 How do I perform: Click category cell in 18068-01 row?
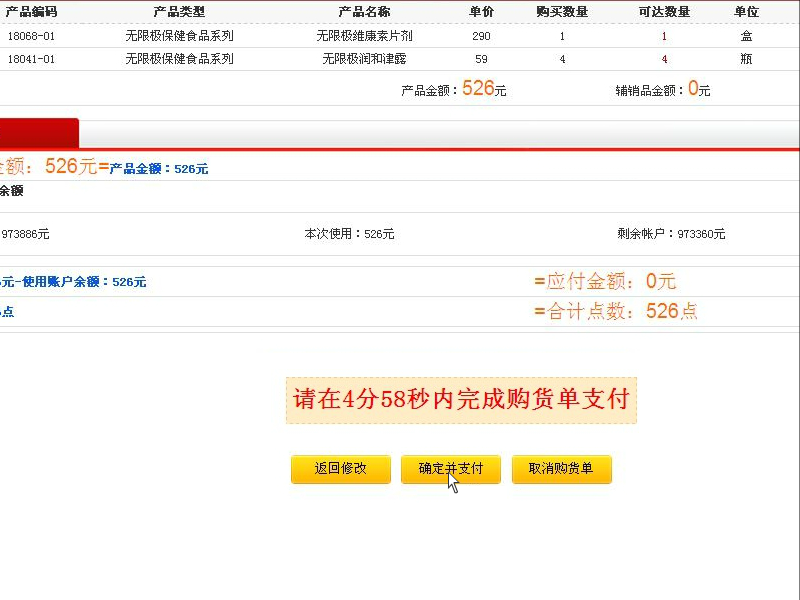coord(180,36)
